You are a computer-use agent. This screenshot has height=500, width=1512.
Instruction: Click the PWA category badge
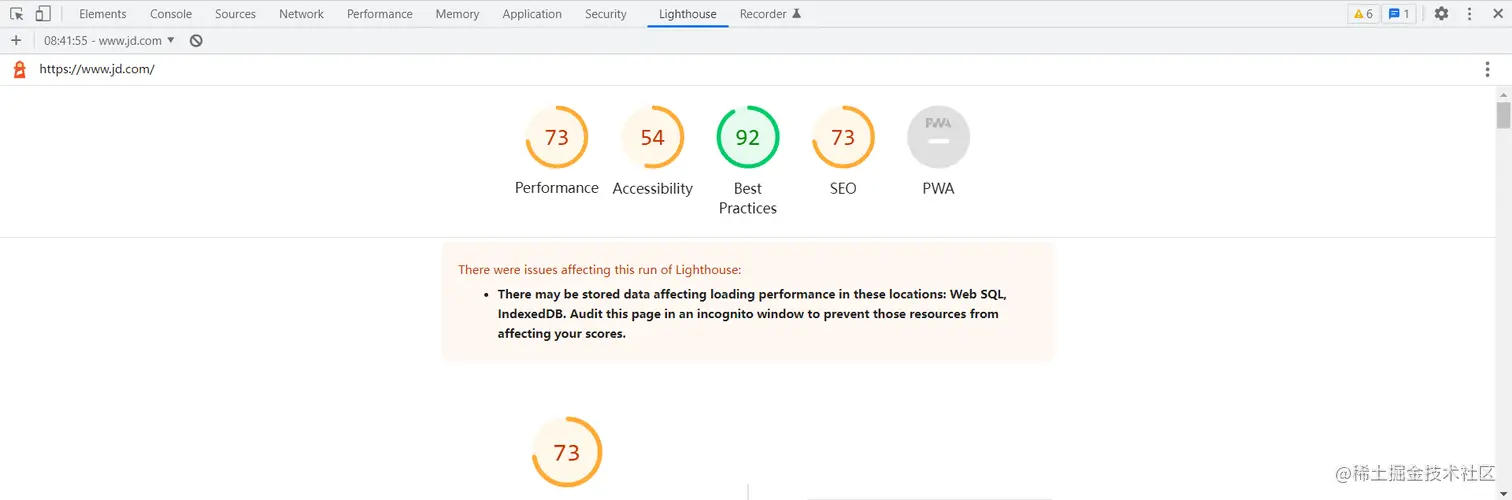click(938, 137)
